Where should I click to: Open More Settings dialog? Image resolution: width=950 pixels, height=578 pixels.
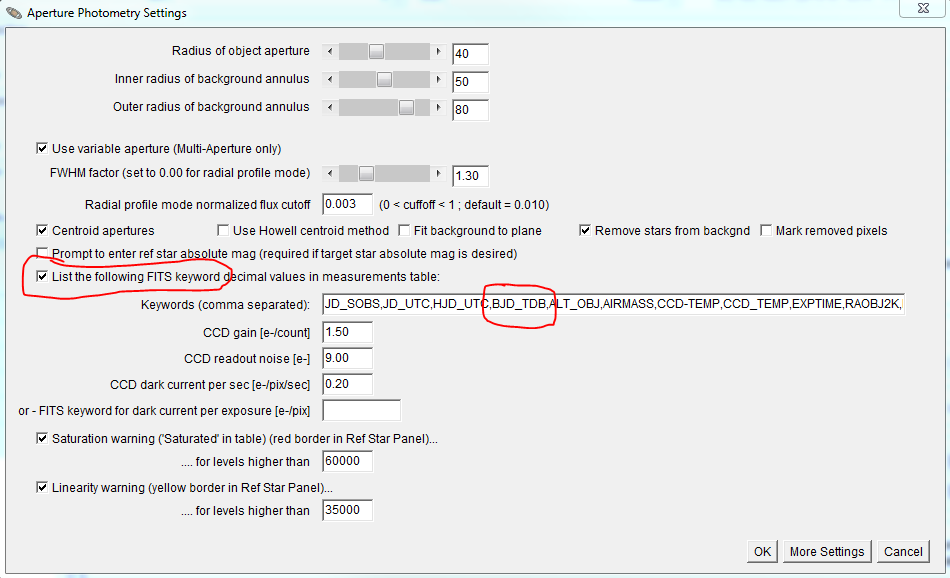coord(826,551)
